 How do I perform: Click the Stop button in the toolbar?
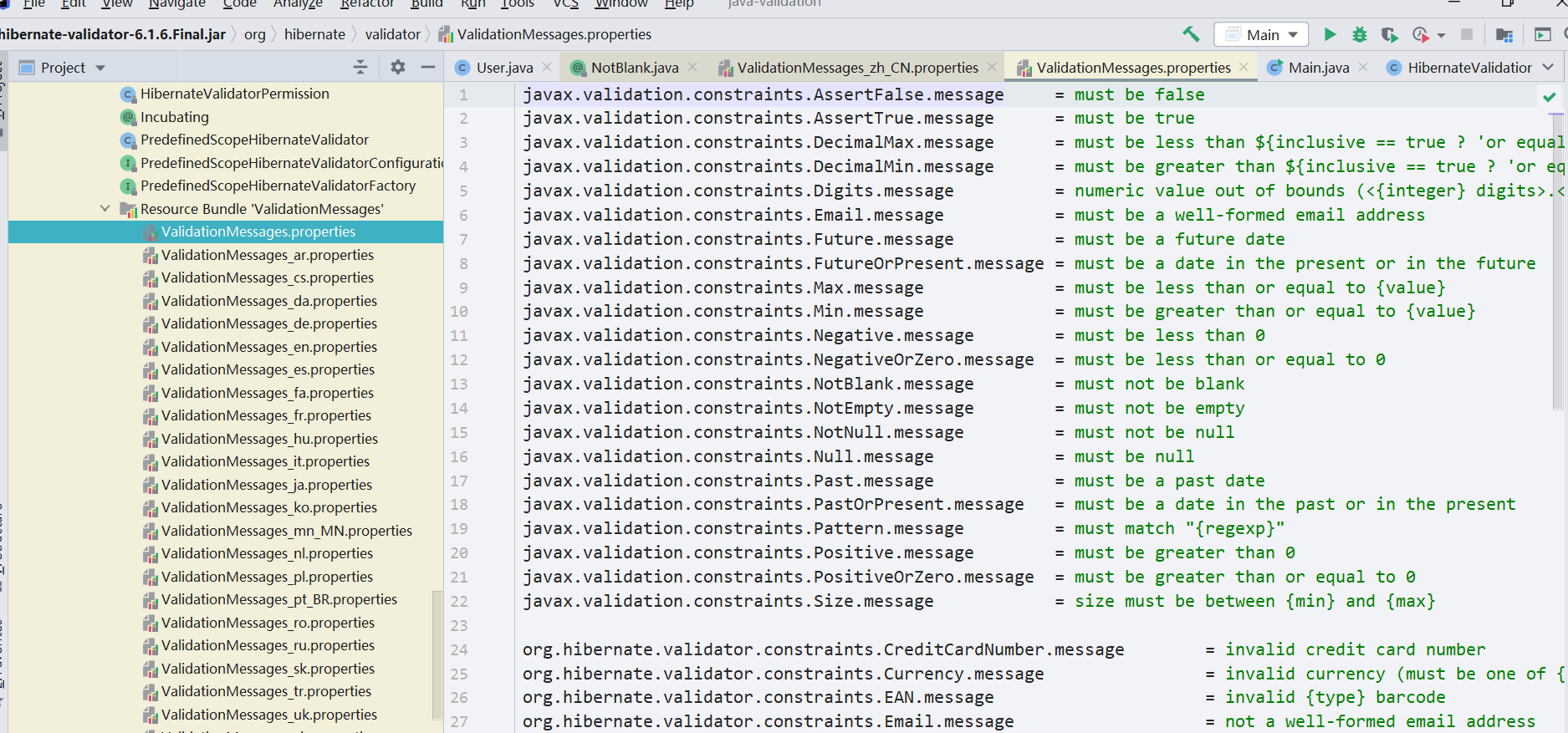(1466, 34)
